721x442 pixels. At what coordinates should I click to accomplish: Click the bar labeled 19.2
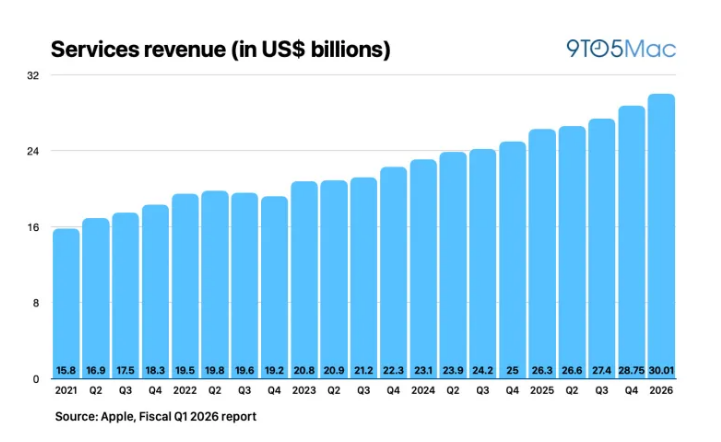[x=274, y=287]
